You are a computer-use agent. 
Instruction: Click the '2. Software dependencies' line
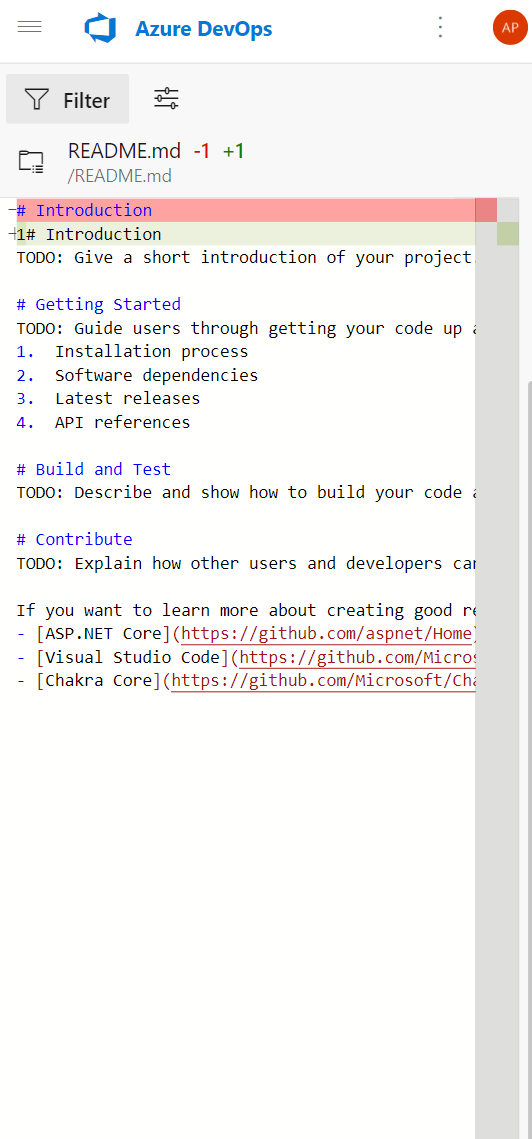click(137, 376)
